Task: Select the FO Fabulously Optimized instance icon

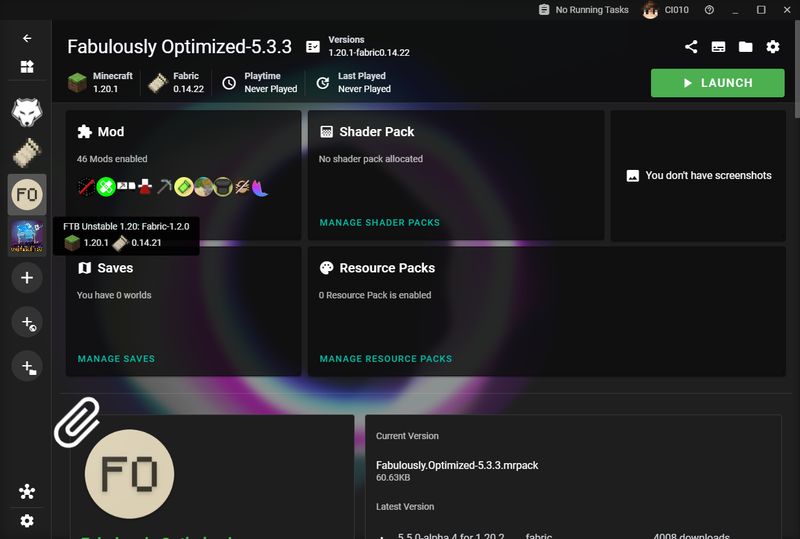Action: click(x=27, y=194)
